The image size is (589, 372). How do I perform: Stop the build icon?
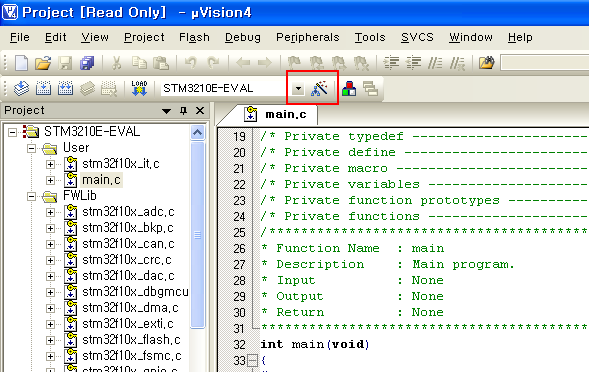109,89
